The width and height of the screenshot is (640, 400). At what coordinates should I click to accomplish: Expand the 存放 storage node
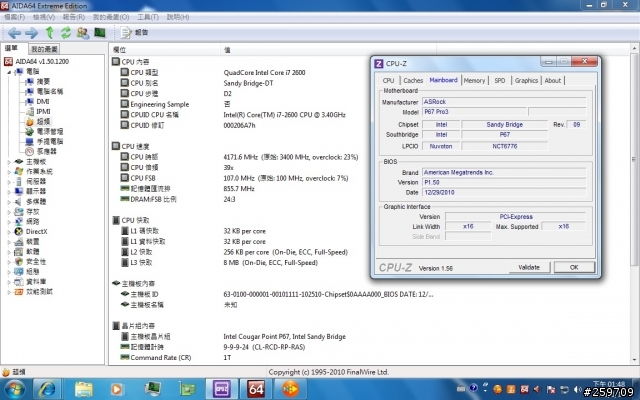coord(9,212)
